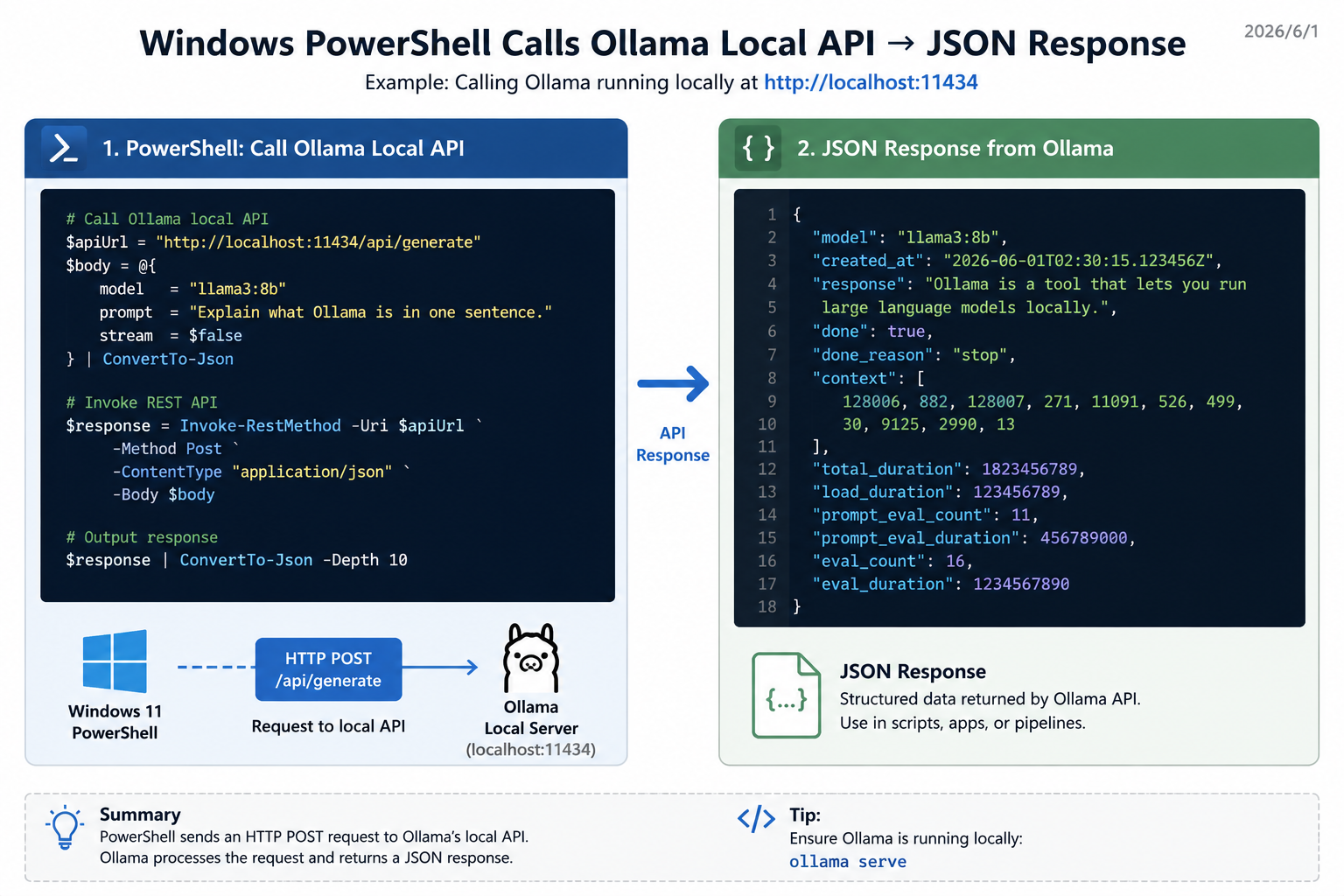
Task: Click the "-Depth 10" option in the last code line
Action: pos(365,560)
